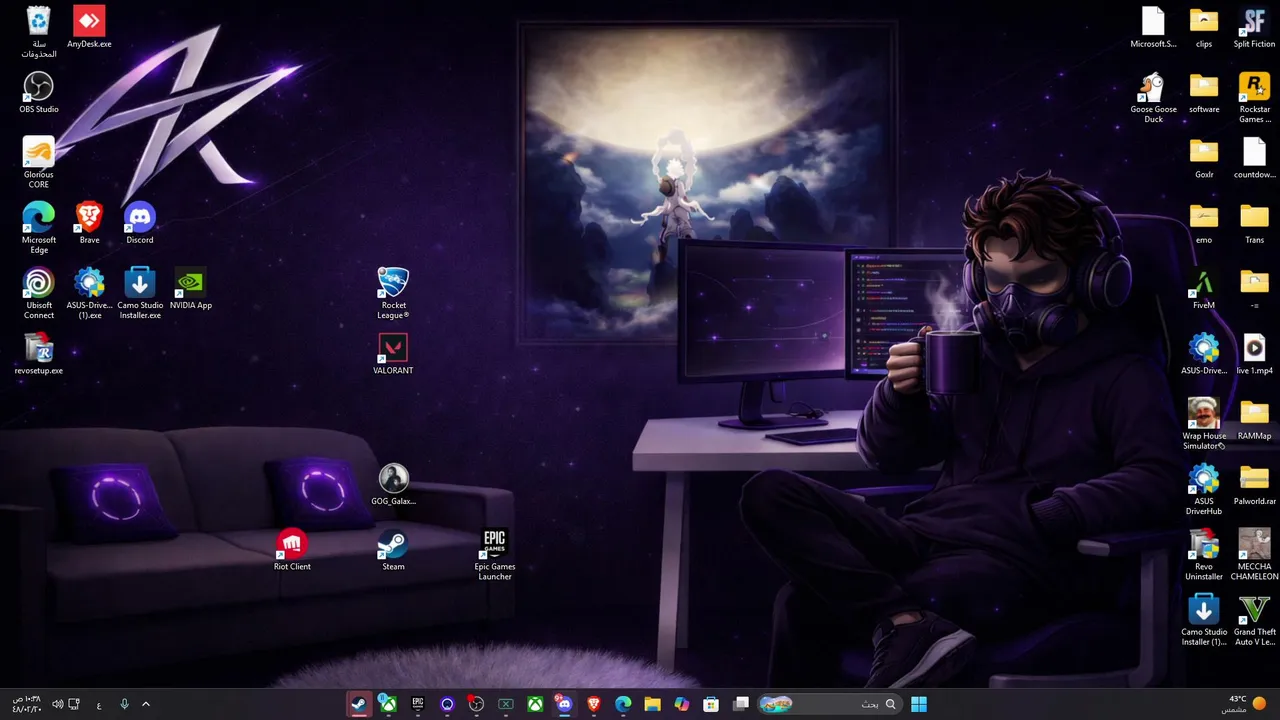1280x720 pixels.
Task: Open the clock and date panel
Action: click(26, 704)
